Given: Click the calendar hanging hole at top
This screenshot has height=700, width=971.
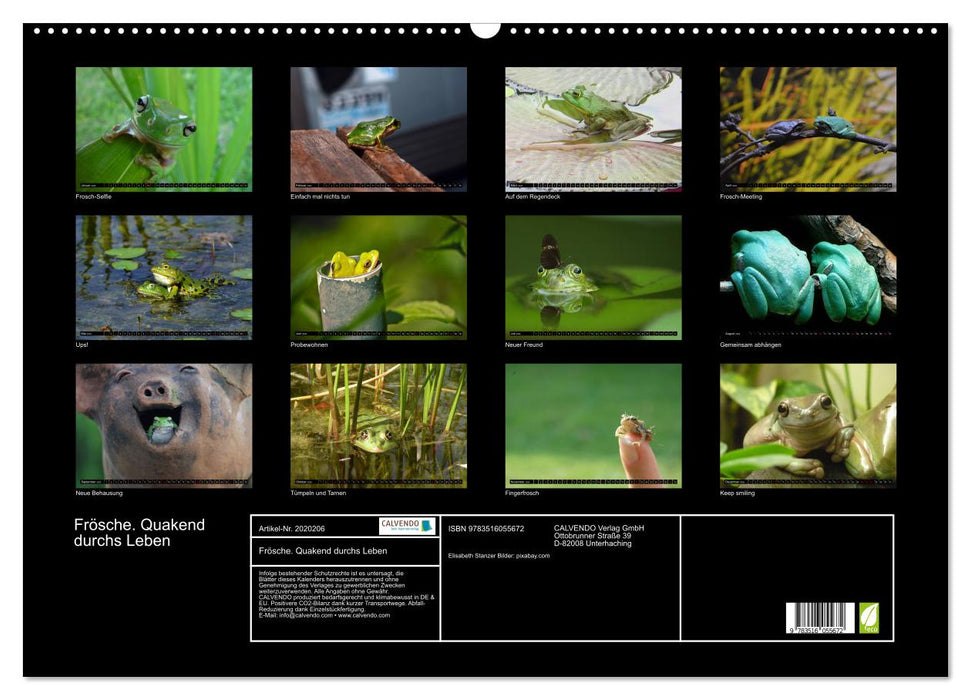Looking at the screenshot, I should tap(485, 28).
